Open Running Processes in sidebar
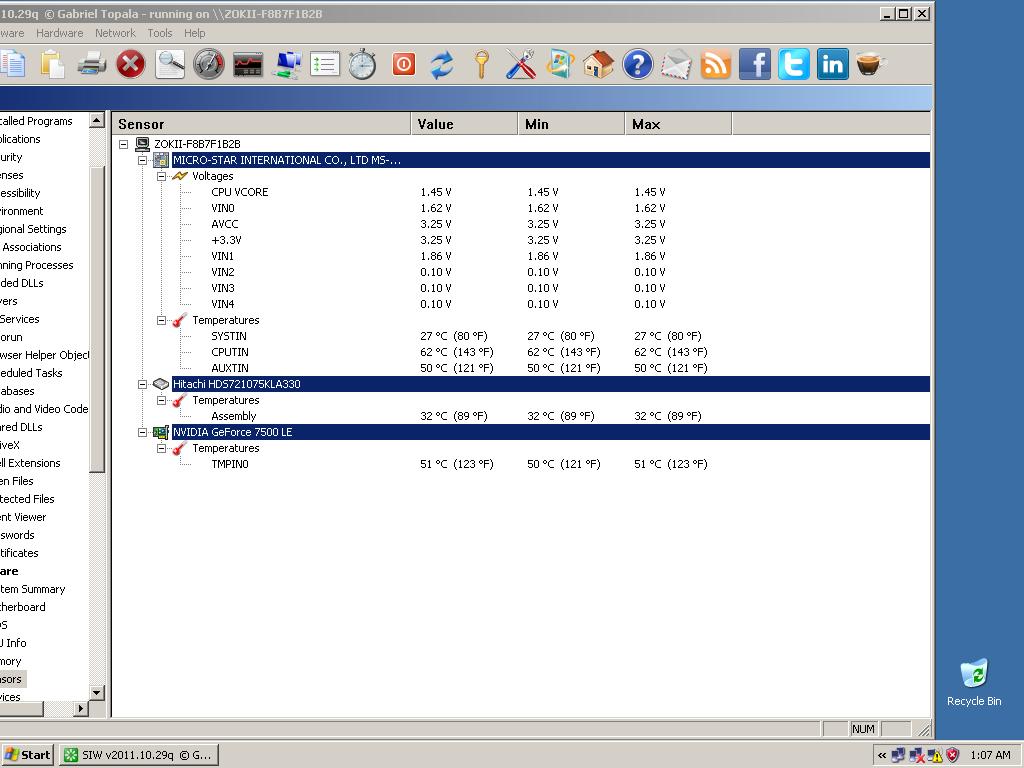The image size is (1024, 768). click(37, 265)
